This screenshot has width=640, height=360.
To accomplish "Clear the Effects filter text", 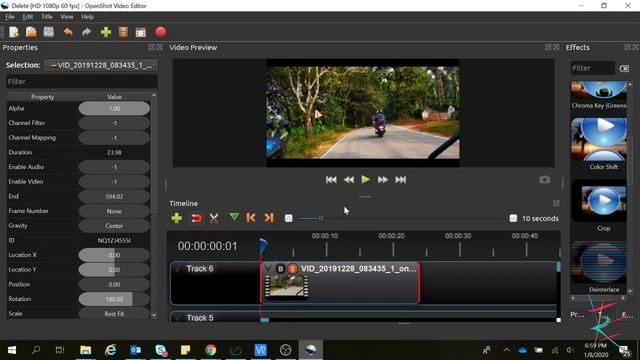I will pyautogui.click(x=624, y=69).
